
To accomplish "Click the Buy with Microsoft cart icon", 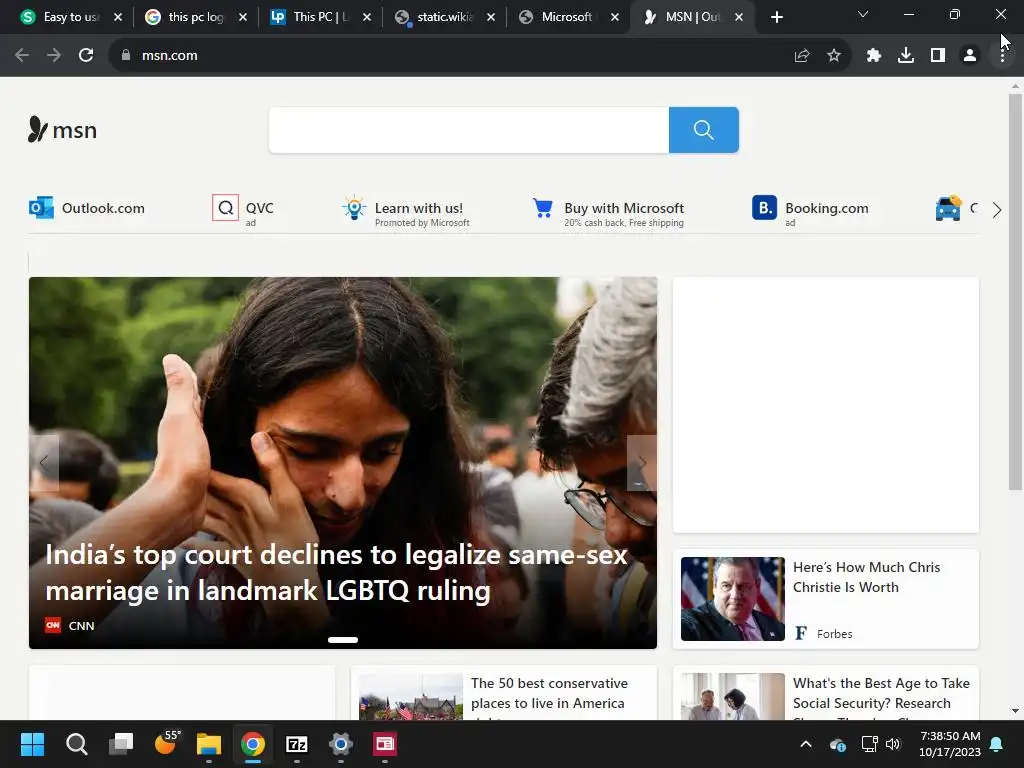I will pos(543,208).
